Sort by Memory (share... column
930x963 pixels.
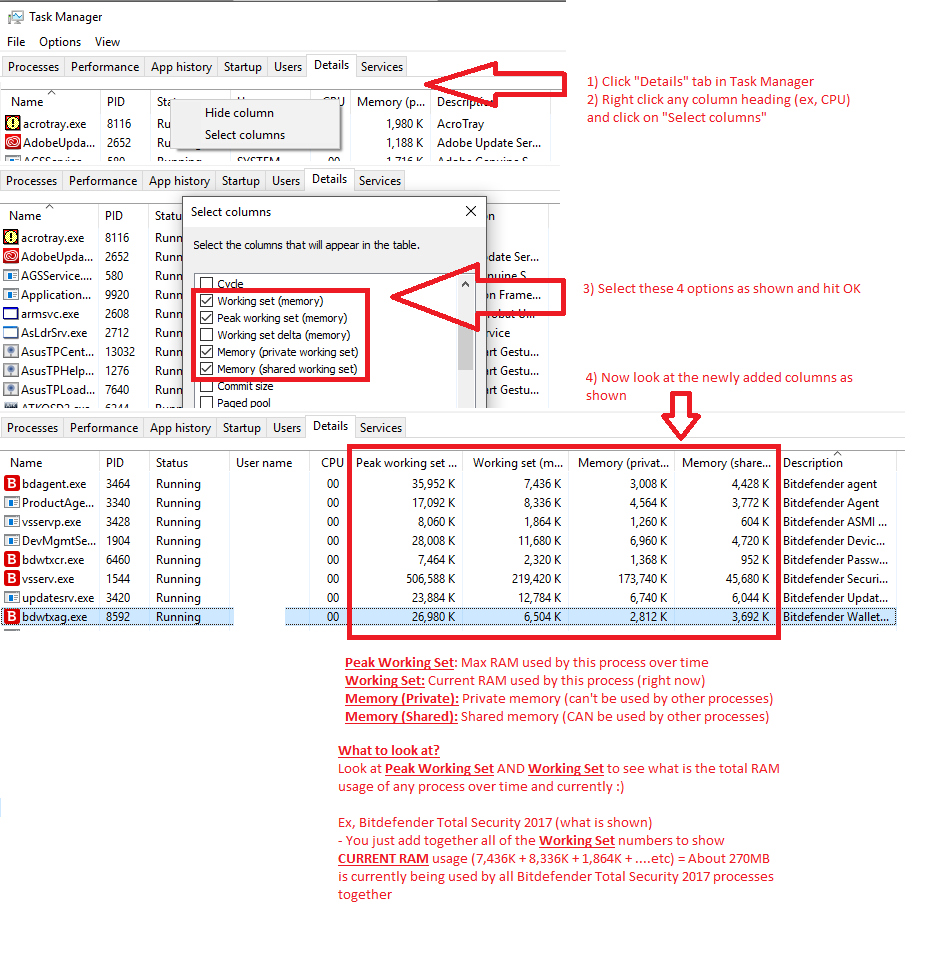tap(726, 462)
